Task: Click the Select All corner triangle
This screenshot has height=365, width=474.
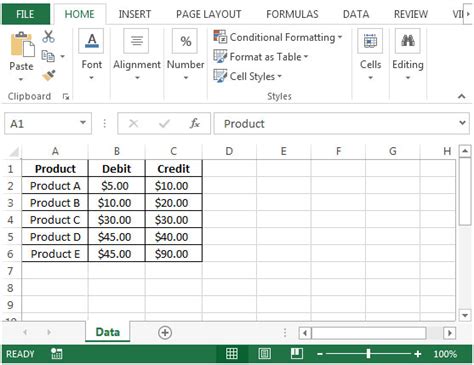Action: click(14, 152)
